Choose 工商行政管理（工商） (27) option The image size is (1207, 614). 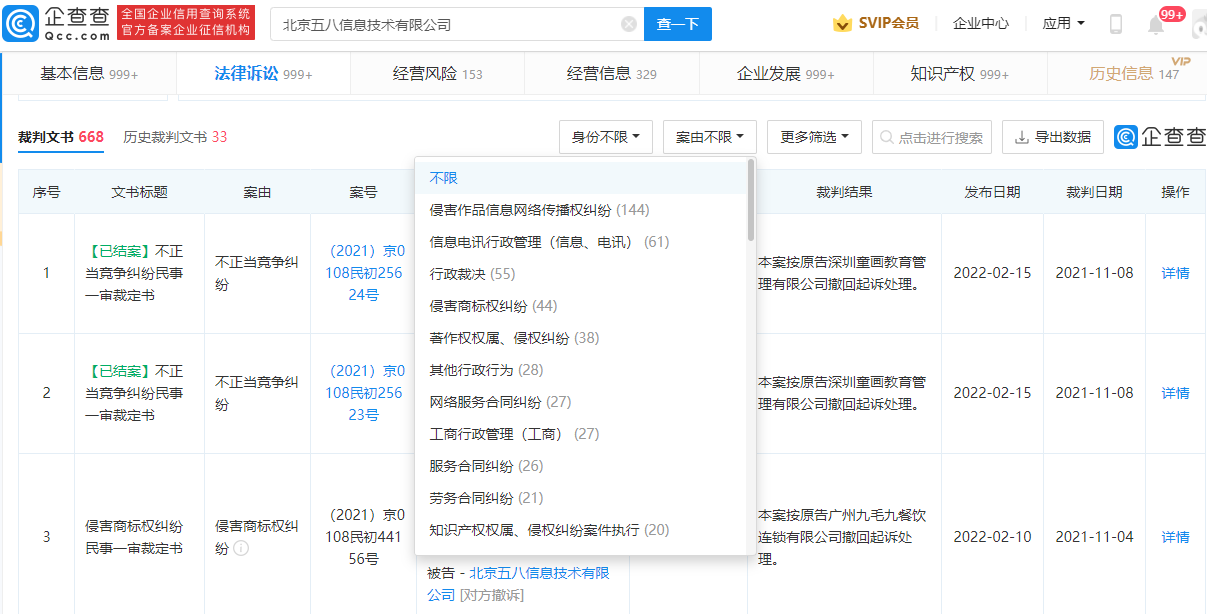pyautogui.click(x=581, y=434)
